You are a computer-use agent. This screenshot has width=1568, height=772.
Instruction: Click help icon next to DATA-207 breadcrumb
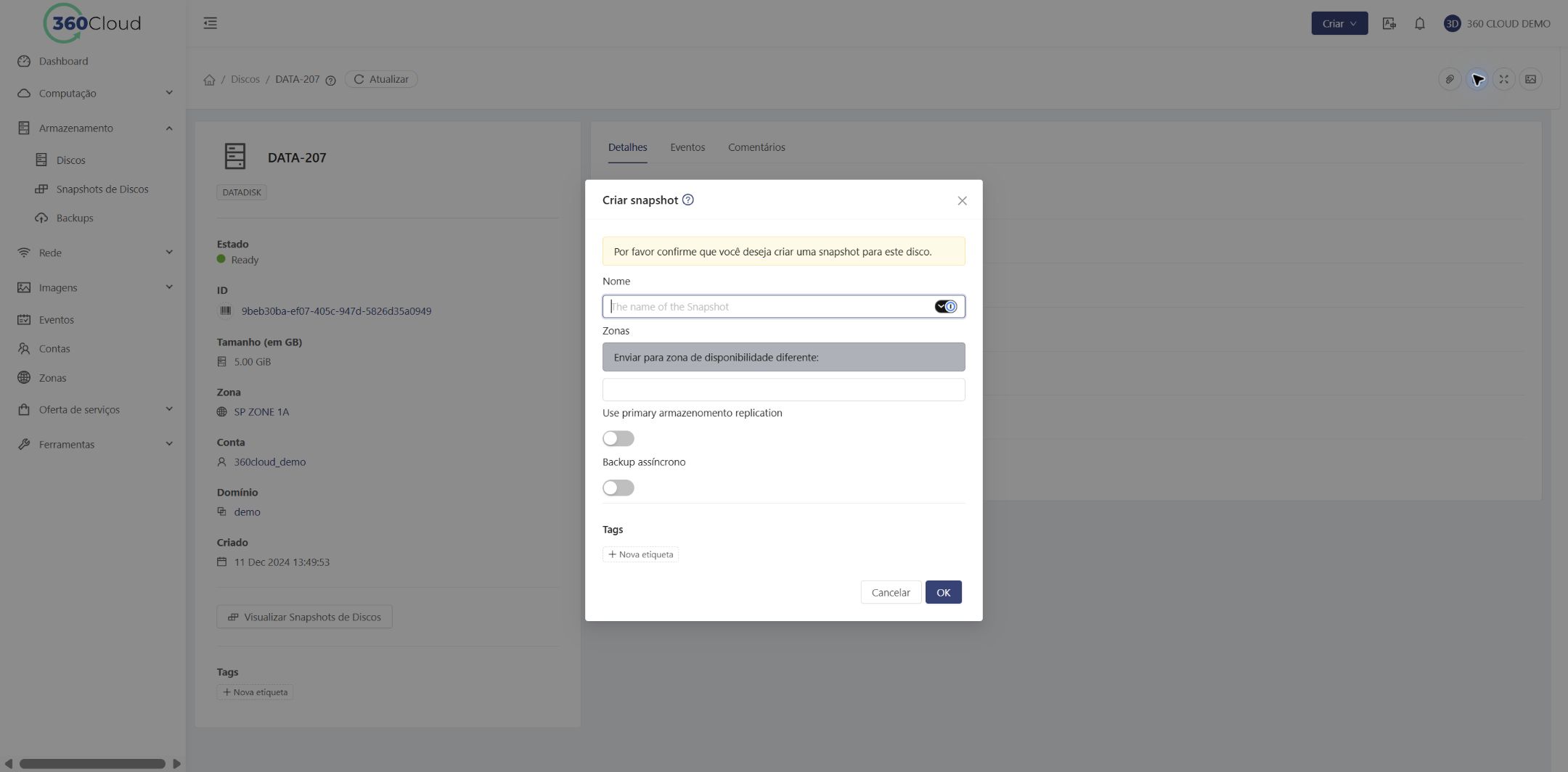coord(330,81)
